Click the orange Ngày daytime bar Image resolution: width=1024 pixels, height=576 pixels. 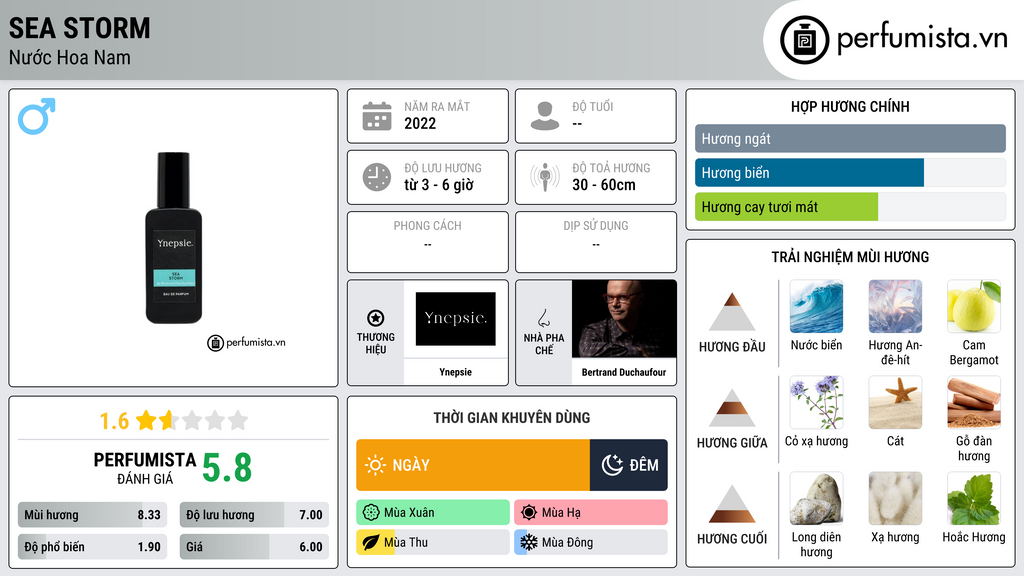[473, 465]
